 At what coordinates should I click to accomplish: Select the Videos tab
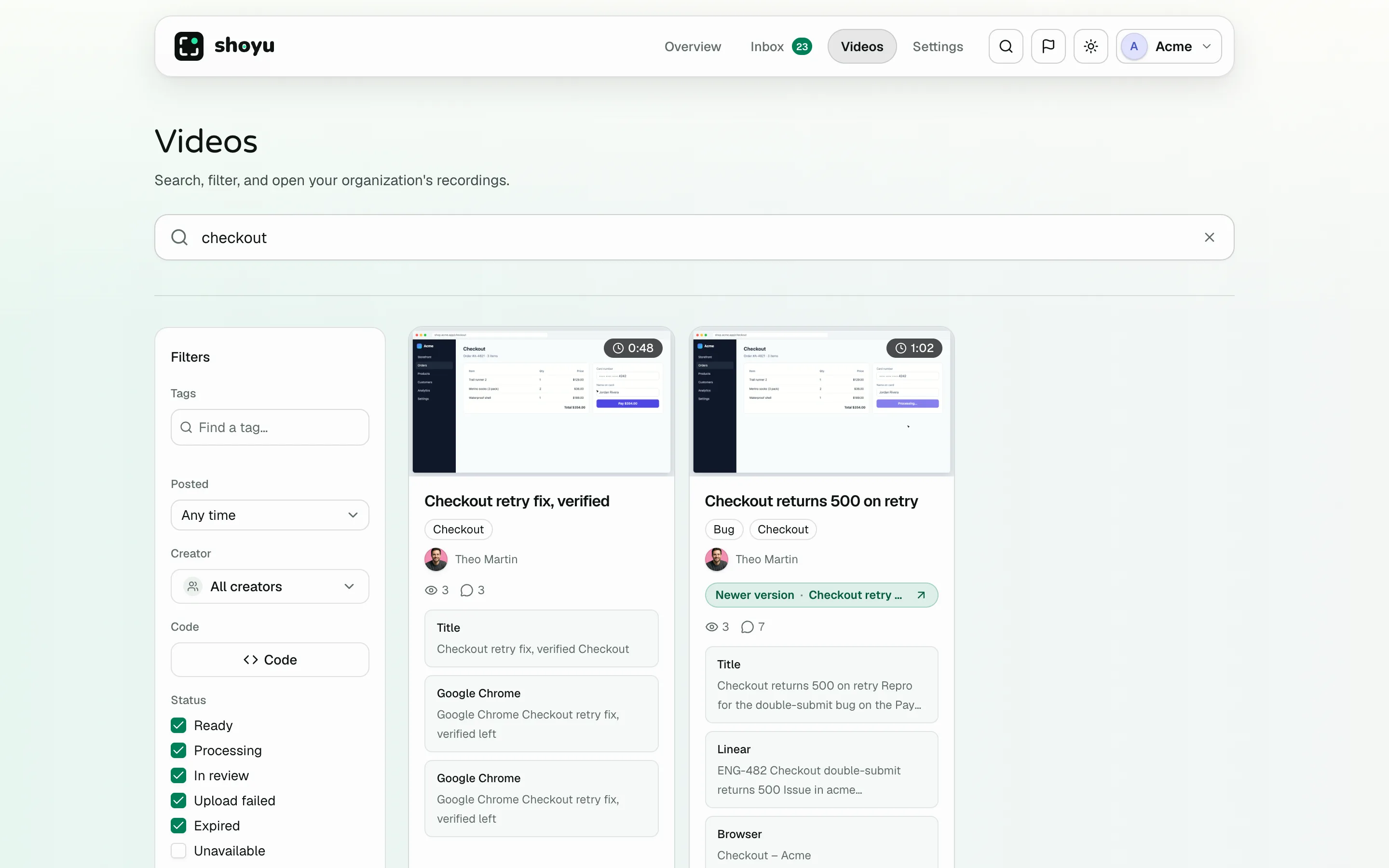pos(861,46)
